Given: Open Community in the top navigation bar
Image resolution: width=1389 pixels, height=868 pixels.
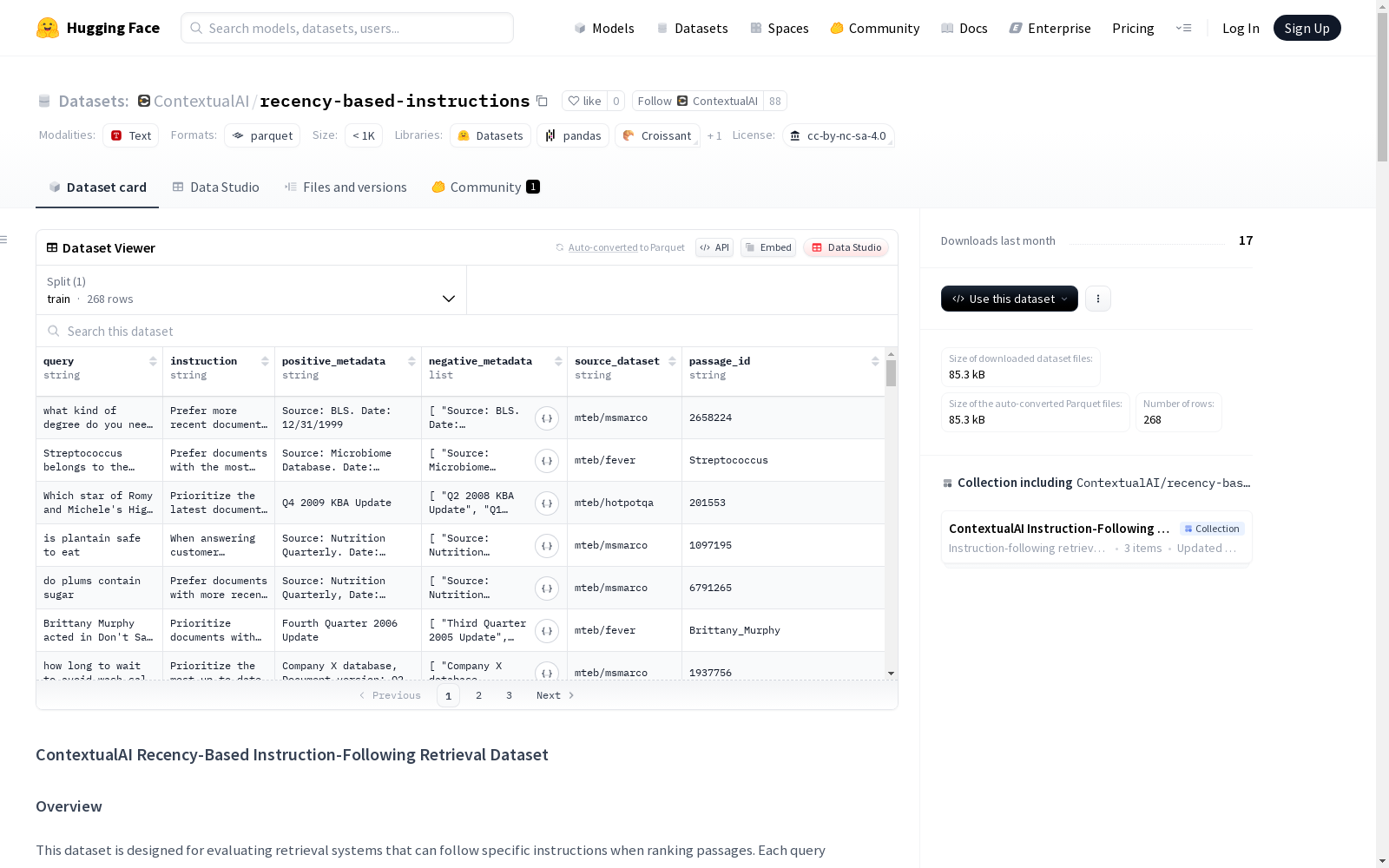Looking at the screenshot, I should click(x=874, y=28).
